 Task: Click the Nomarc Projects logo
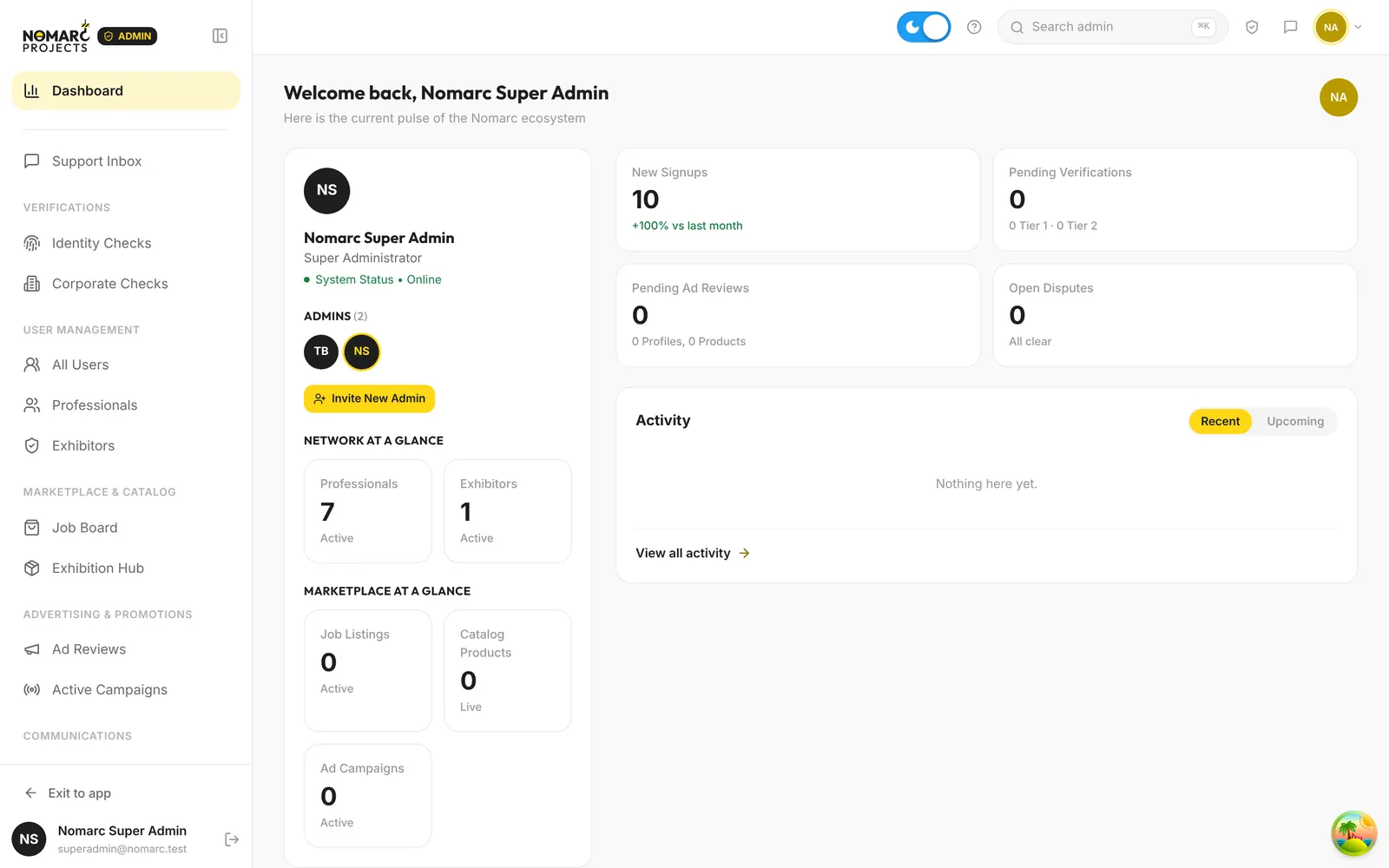(x=56, y=36)
